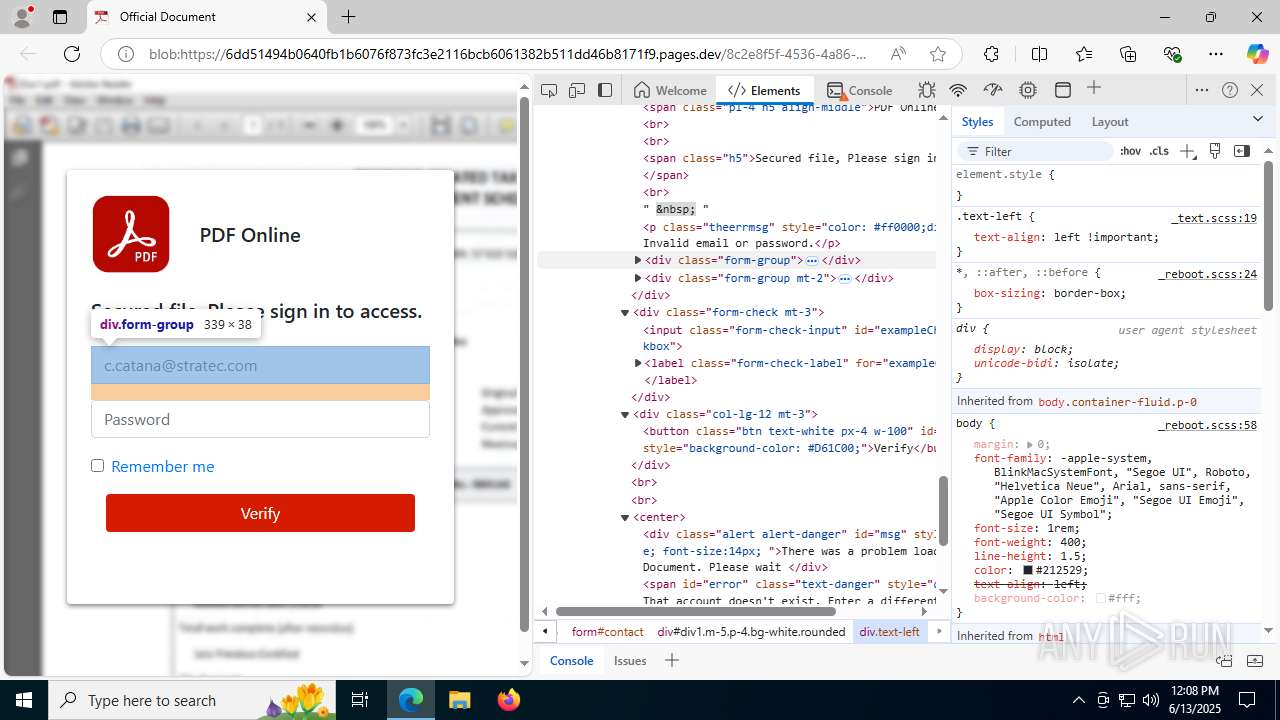Collapse the center element node
This screenshot has height=720, width=1280.
tap(625, 518)
